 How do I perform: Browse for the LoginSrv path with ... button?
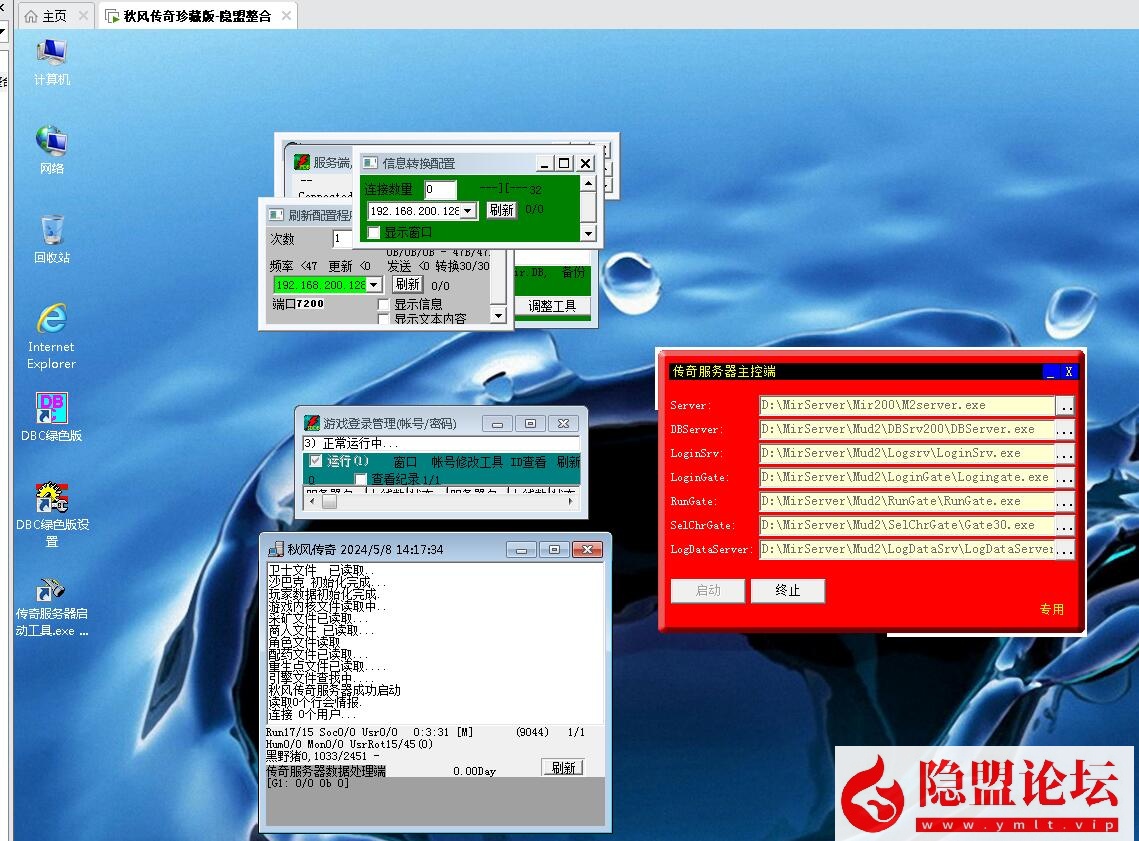pyautogui.click(x=1065, y=453)
